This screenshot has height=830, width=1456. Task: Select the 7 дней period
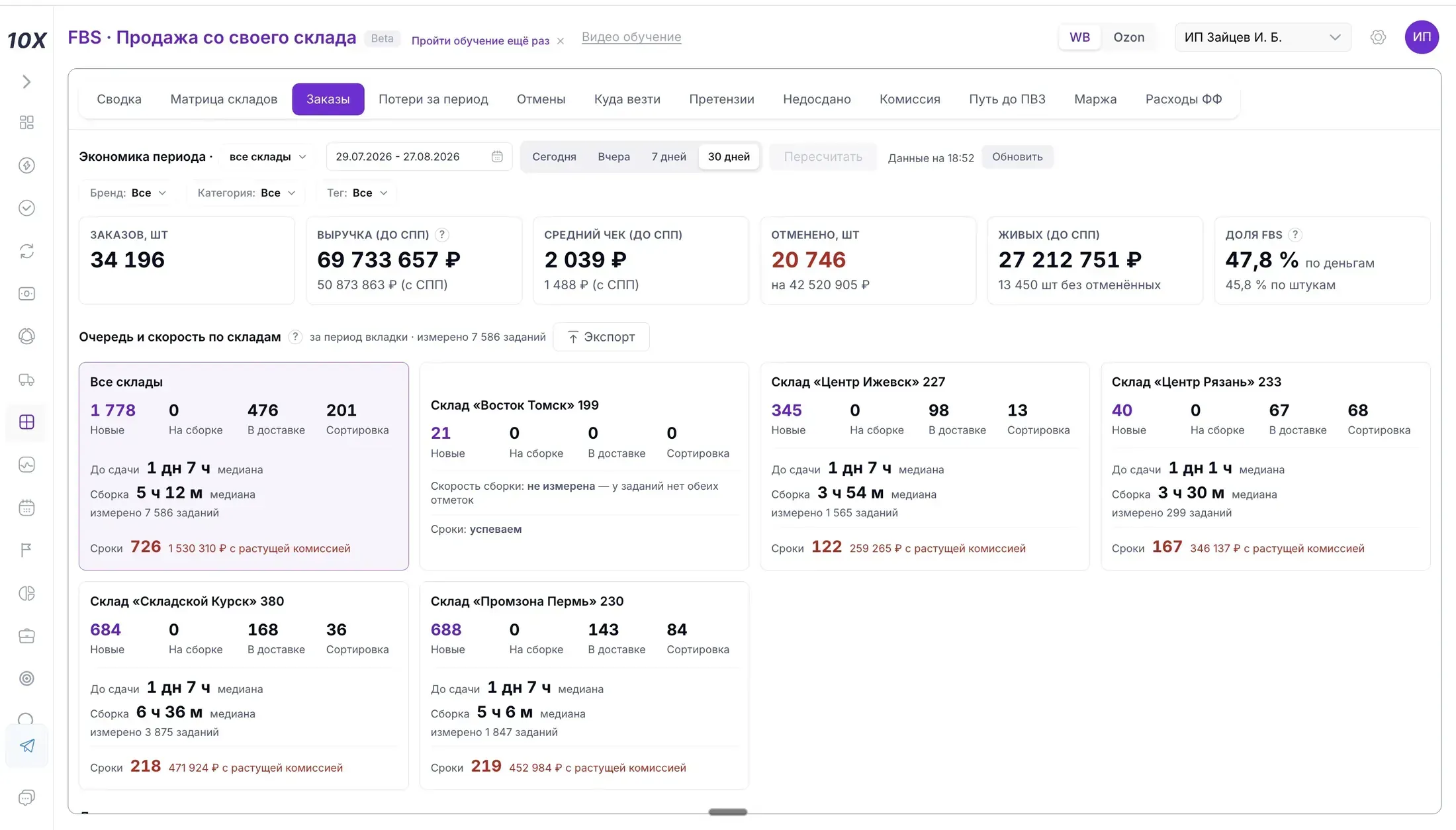[x=668, y=157]
